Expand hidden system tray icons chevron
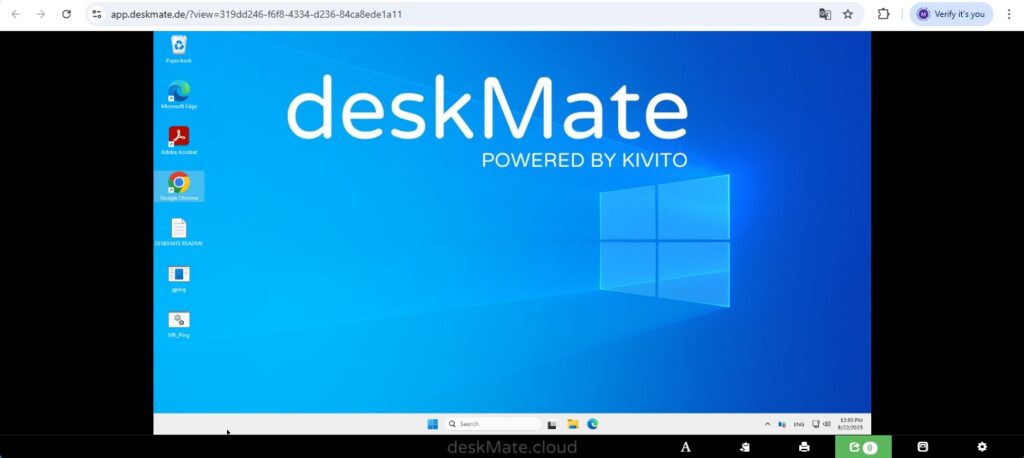 [767, 424]
